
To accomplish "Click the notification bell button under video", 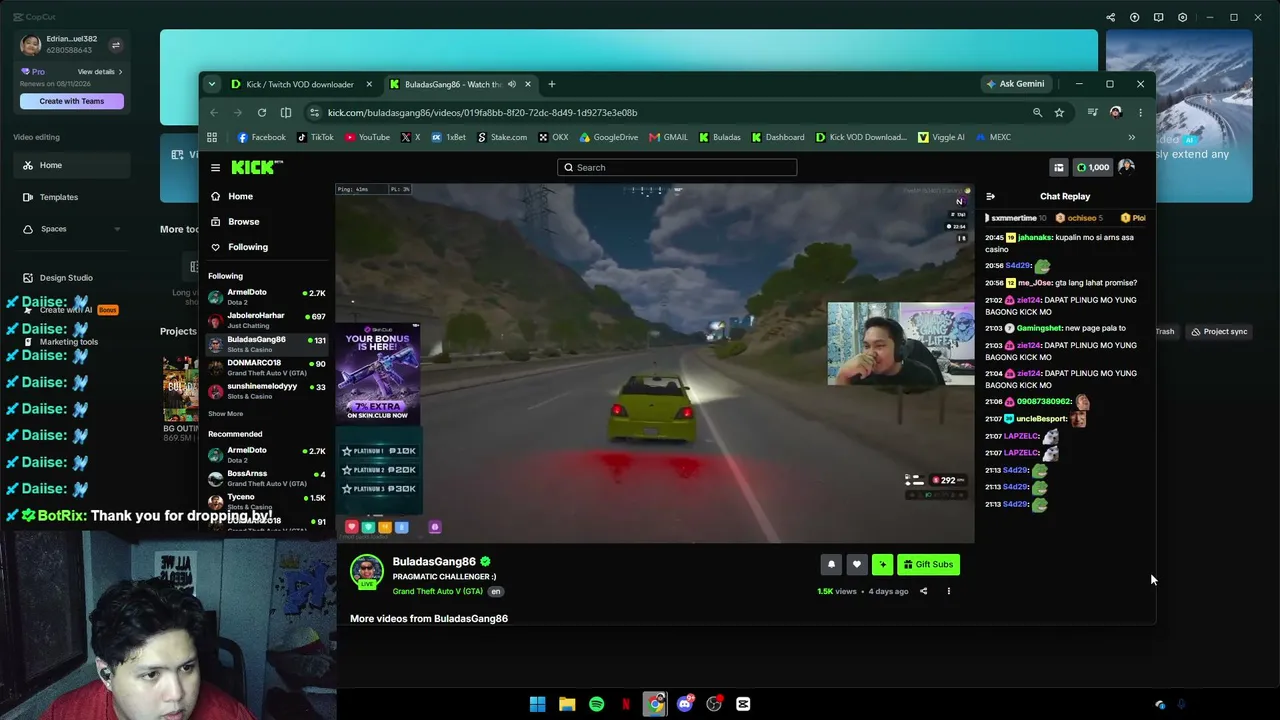I will [x=831, y=564].
